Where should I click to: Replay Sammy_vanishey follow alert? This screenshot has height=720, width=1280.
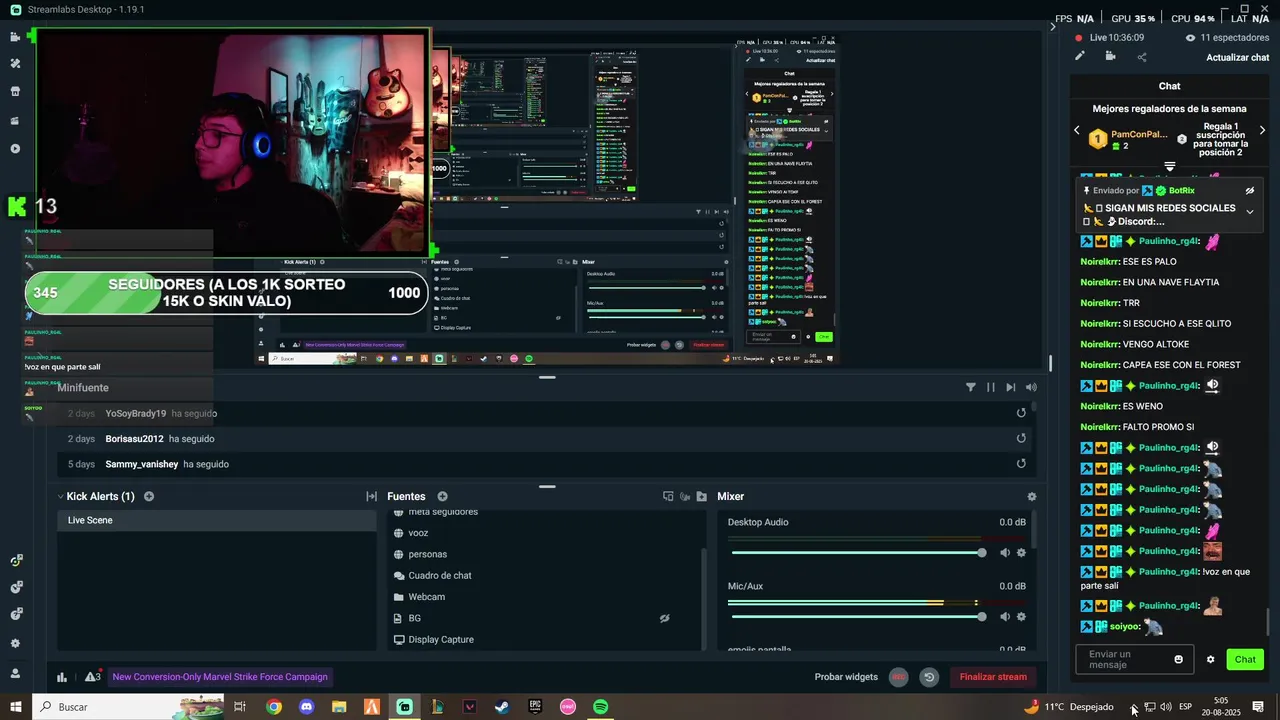1021,464
